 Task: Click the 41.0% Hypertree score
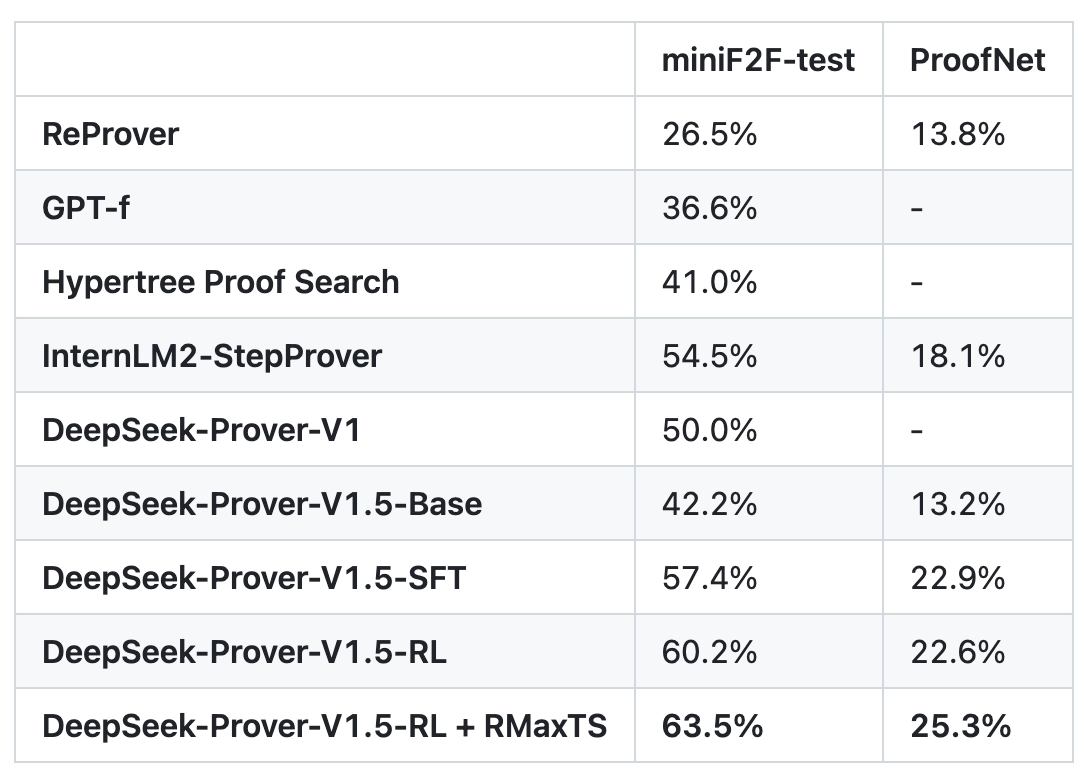pos(709,282)
